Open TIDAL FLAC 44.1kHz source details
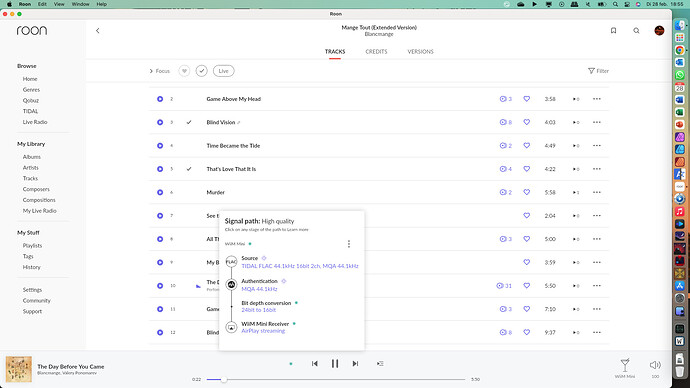This screenshot has width=690, height=388. tap(300, 266)
